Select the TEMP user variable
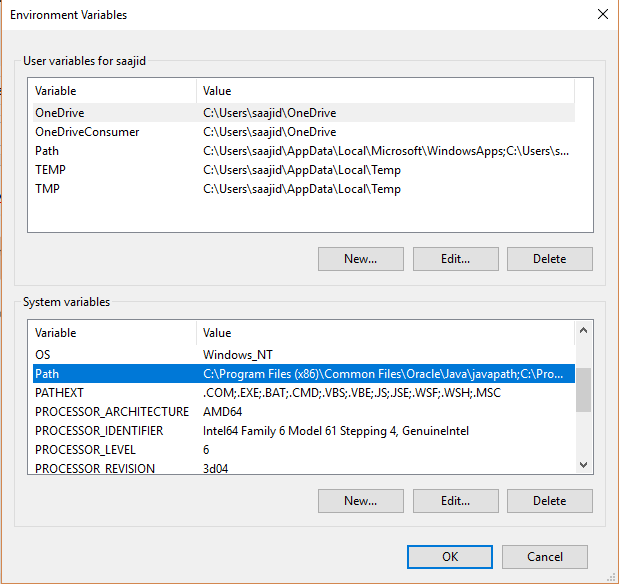The image size is (619, 584). [x=304, y=170]
